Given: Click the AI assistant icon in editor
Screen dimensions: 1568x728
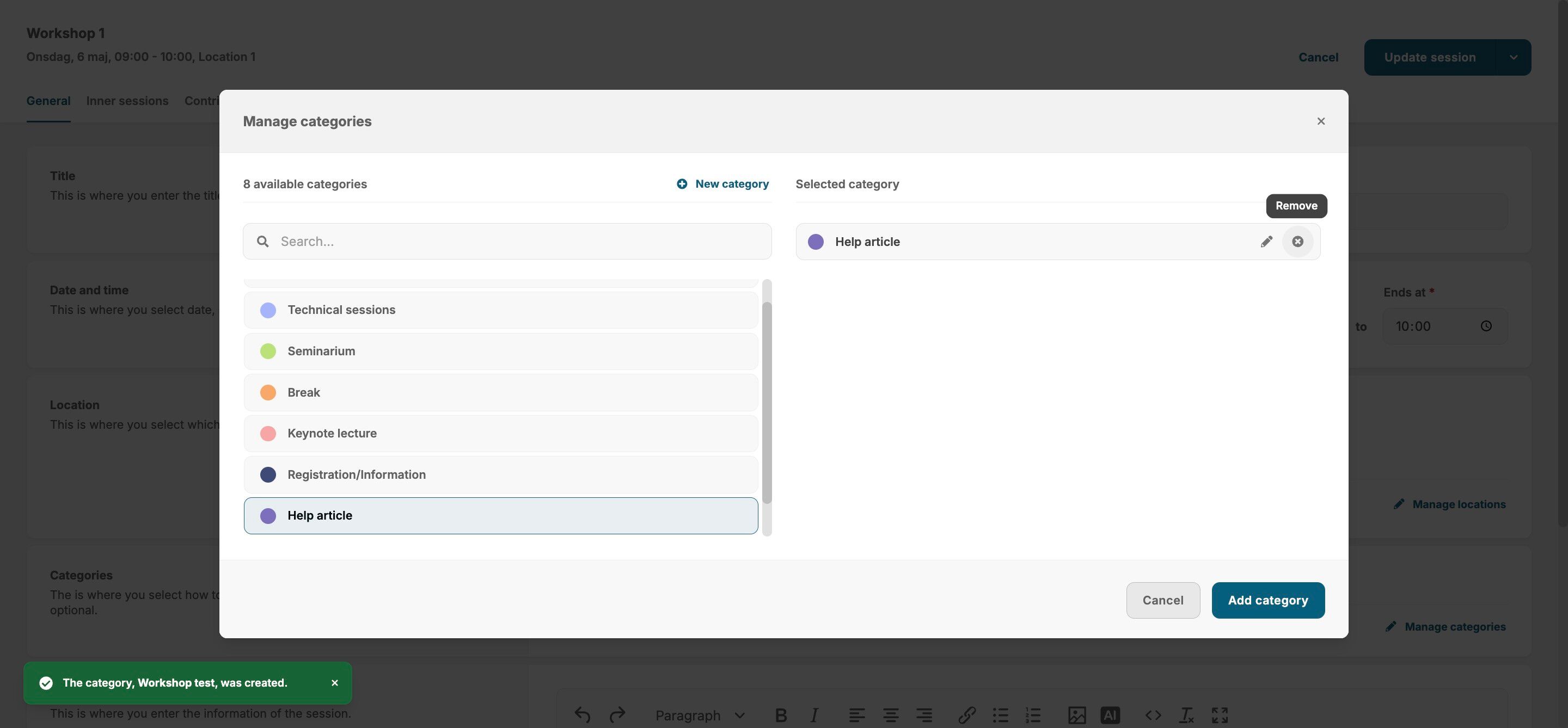Looking at the screenshot, I should 1110,715.
